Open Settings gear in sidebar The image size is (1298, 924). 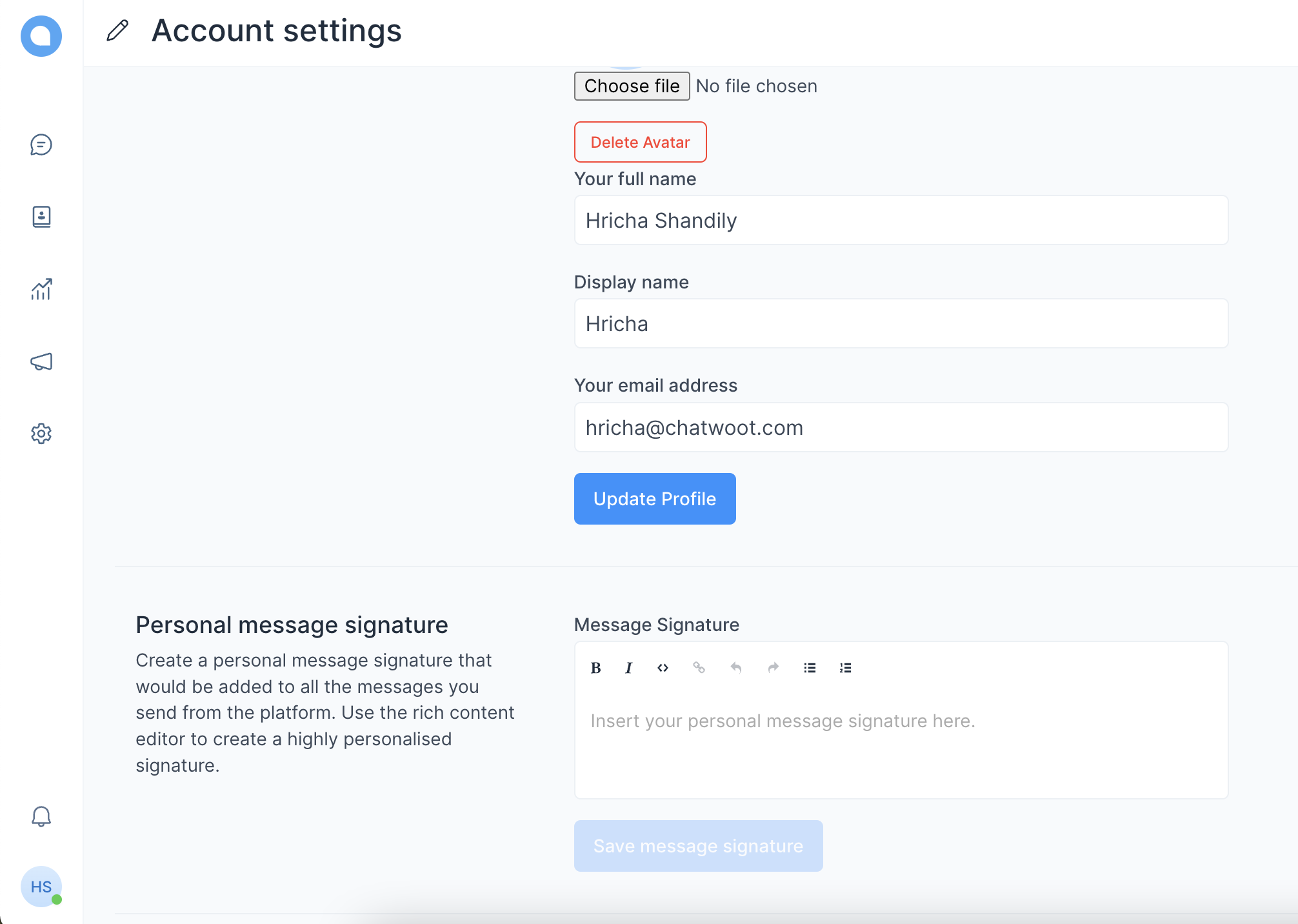[x=41, y=434]
